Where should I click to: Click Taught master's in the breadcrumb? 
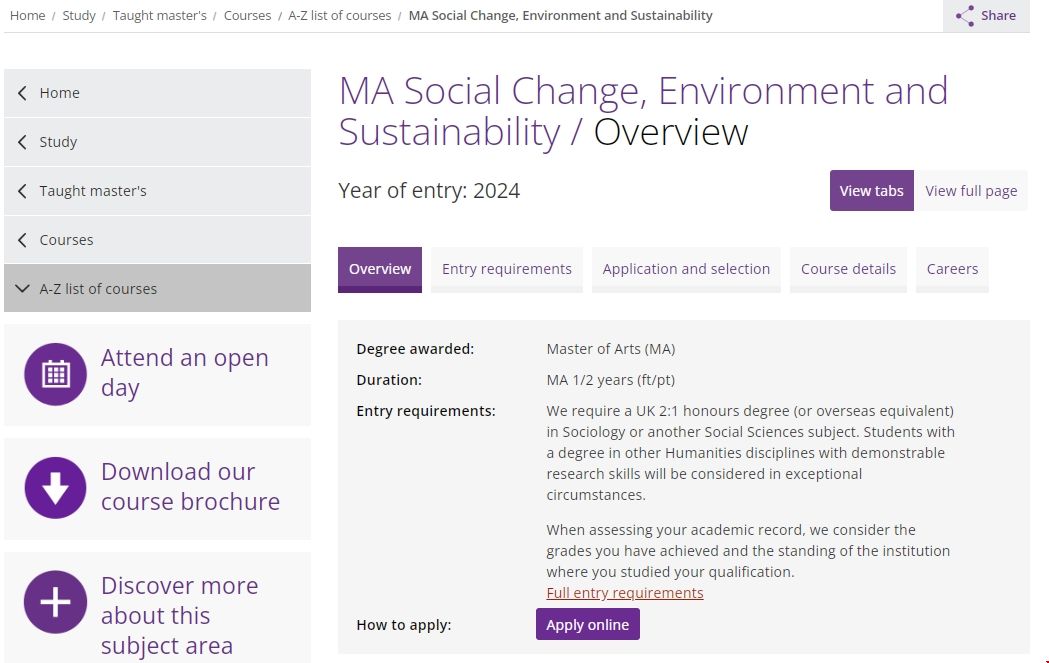coord(159,16)
